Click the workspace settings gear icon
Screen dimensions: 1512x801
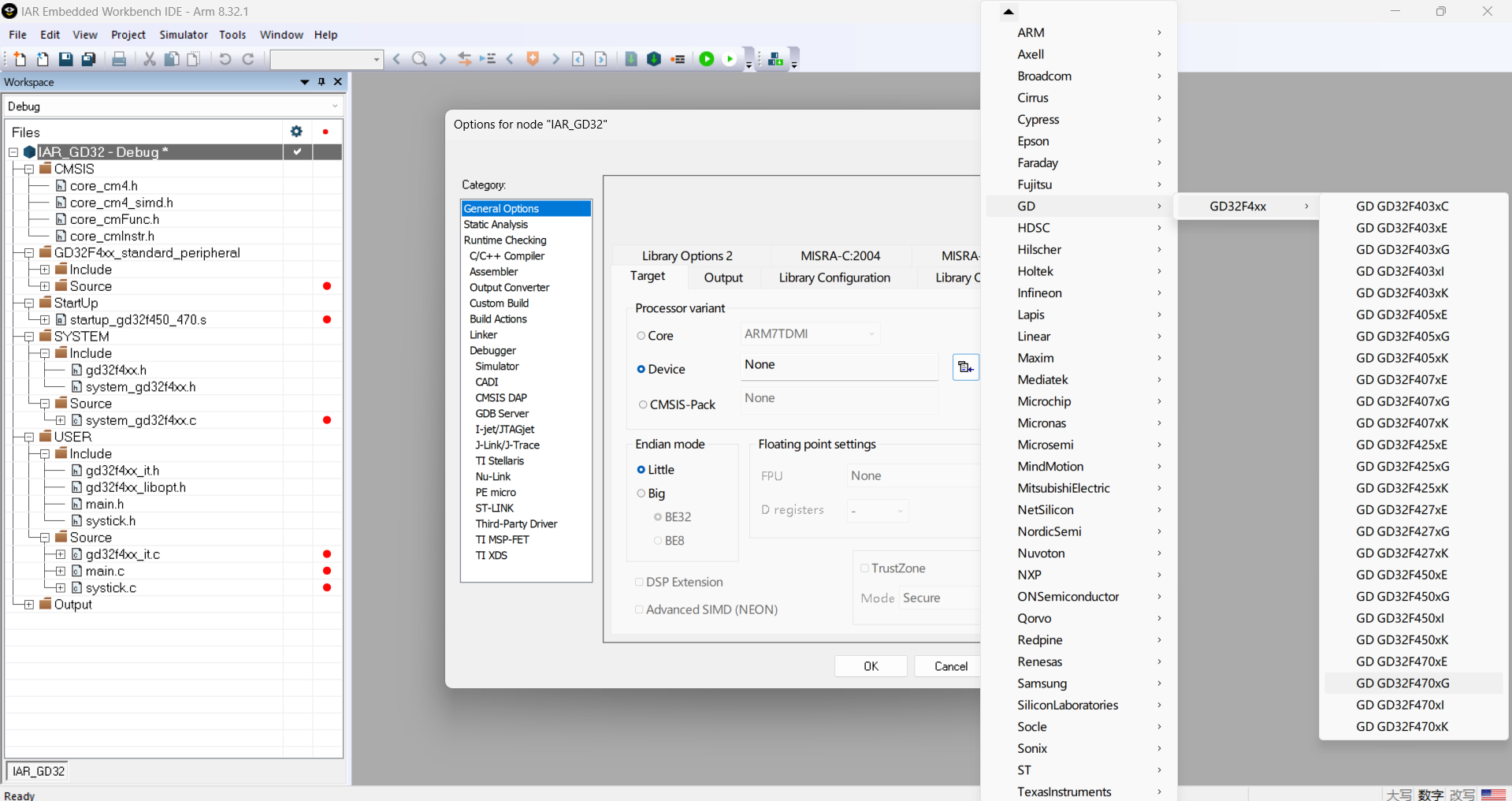pyautogui.click(x=296, y=132)
